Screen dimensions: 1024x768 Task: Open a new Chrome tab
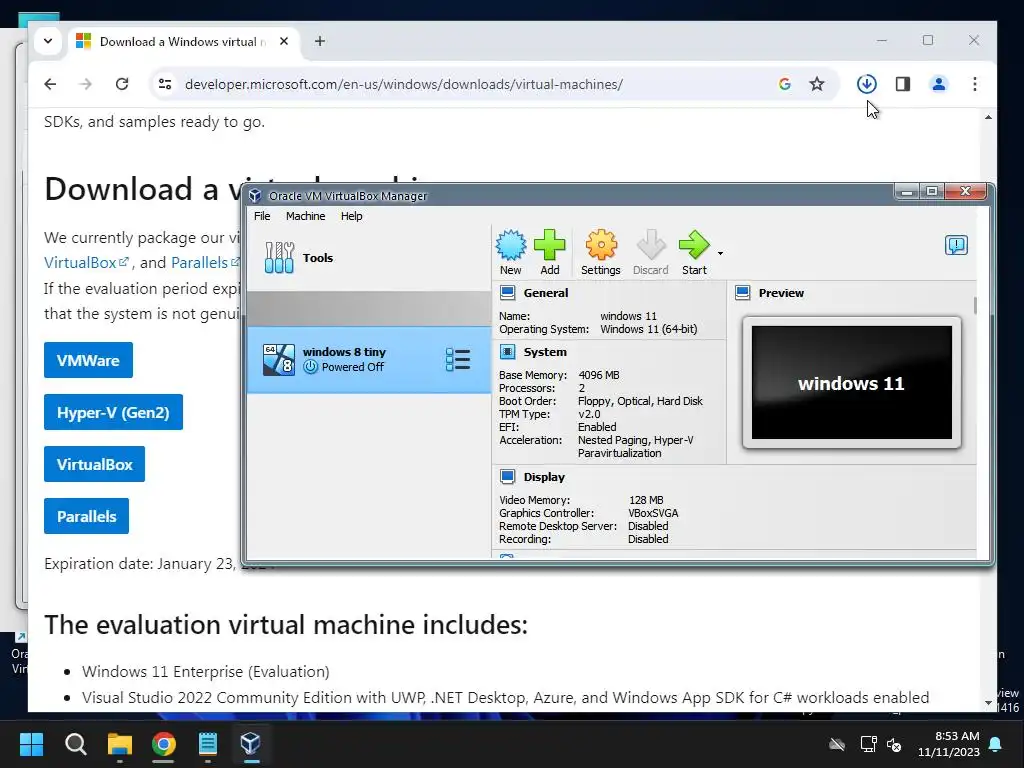pyautogui.click(x=319, y=41)
